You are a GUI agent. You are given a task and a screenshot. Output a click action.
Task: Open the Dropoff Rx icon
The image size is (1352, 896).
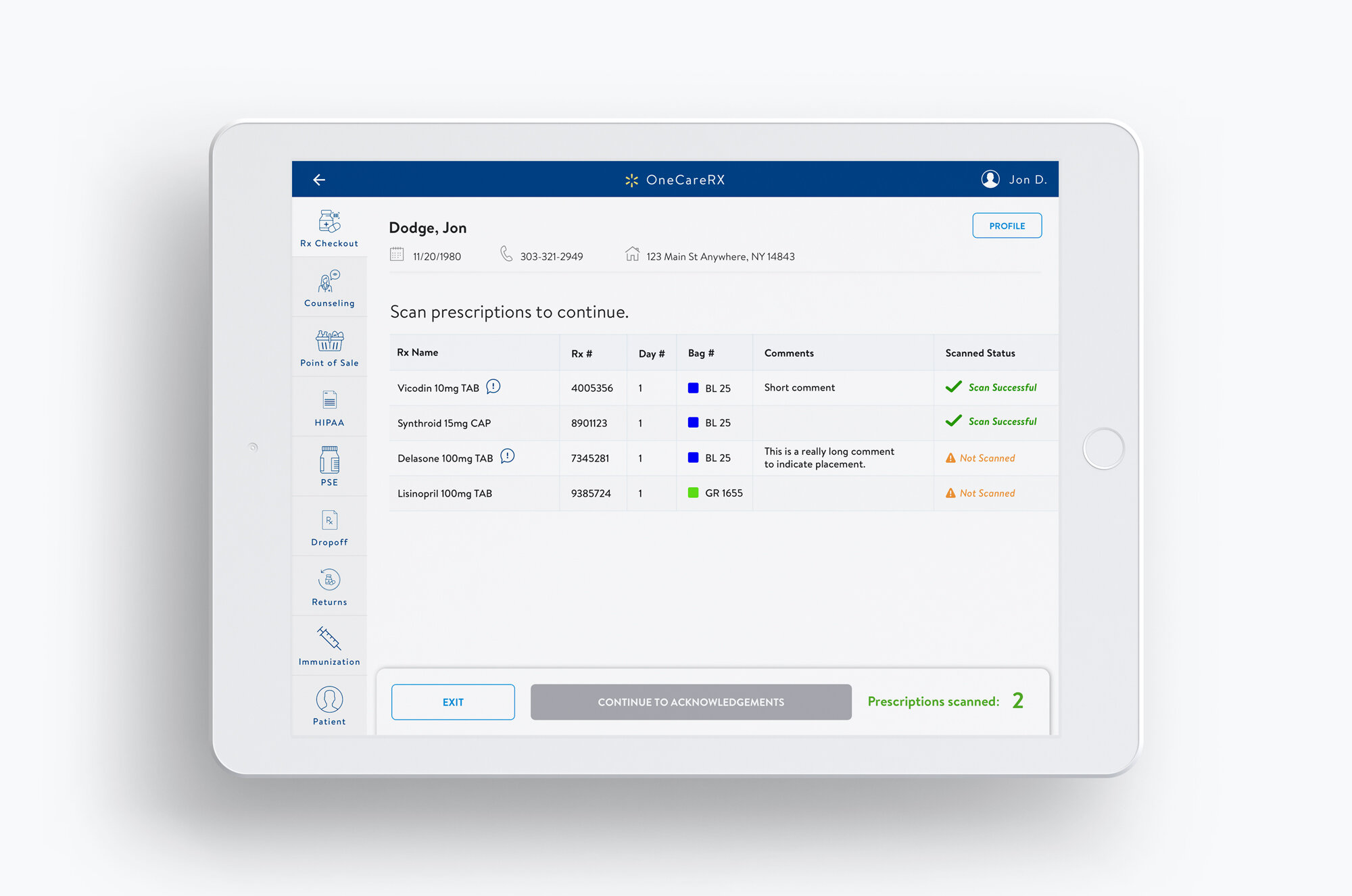329,520
